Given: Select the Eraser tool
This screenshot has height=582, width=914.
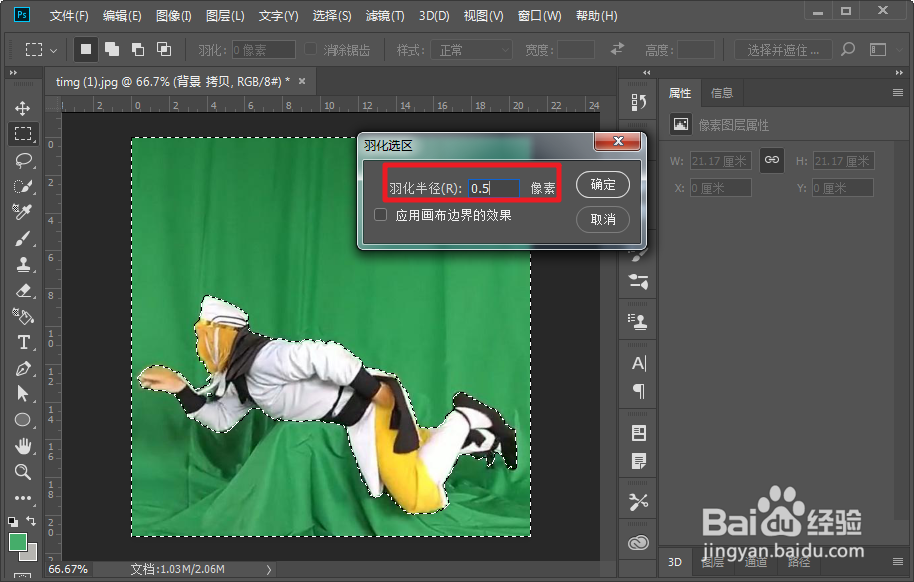Looking at the screenshot, I should (23, 290).
